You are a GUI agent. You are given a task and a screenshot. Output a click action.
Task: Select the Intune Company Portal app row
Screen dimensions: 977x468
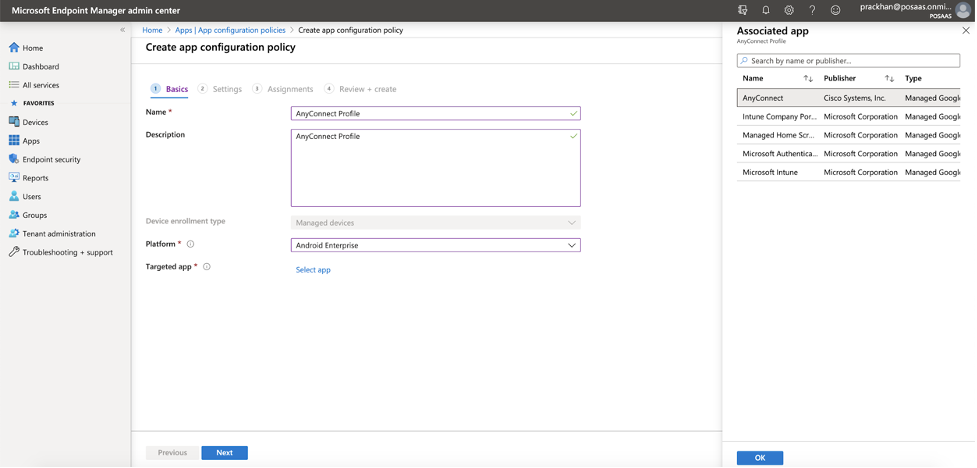coord(849,117)
